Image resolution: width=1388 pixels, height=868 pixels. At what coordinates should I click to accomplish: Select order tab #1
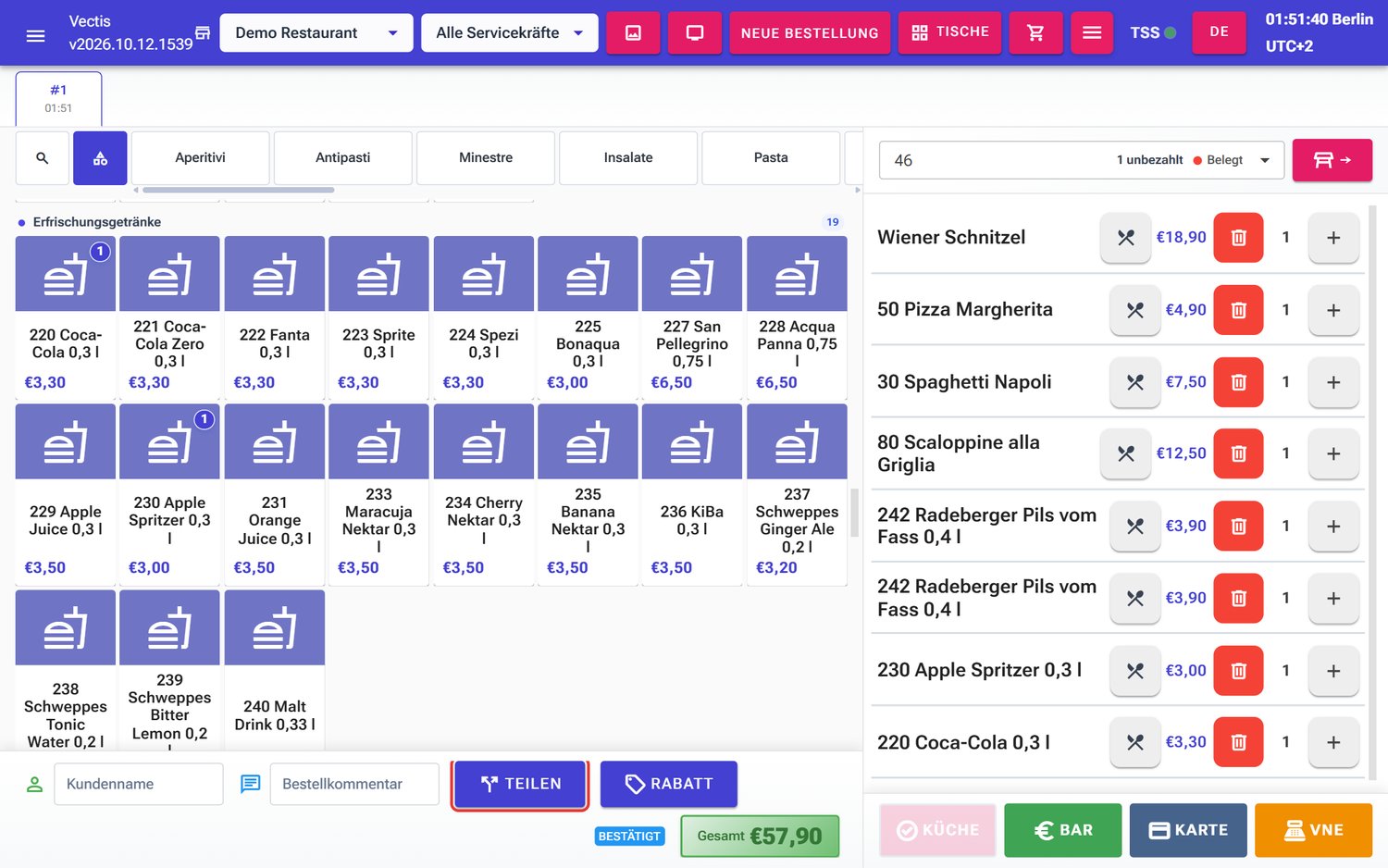pos(58,98)
